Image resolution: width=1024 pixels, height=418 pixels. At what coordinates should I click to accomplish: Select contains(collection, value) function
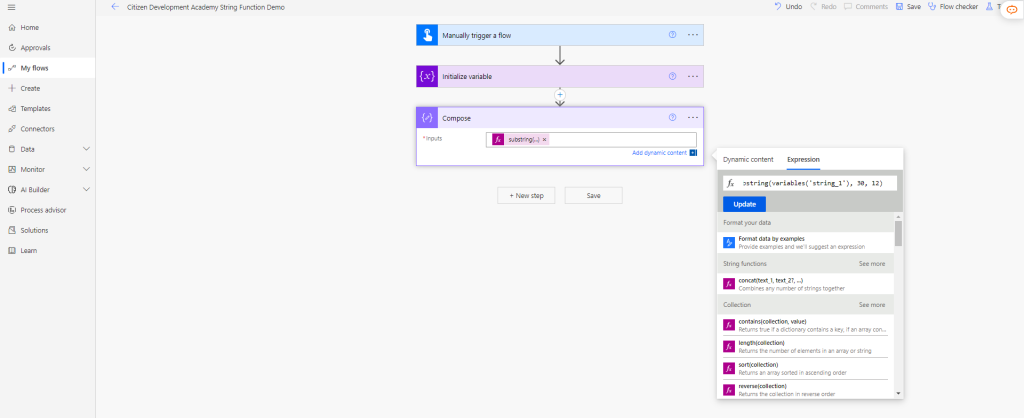(806, 325)
